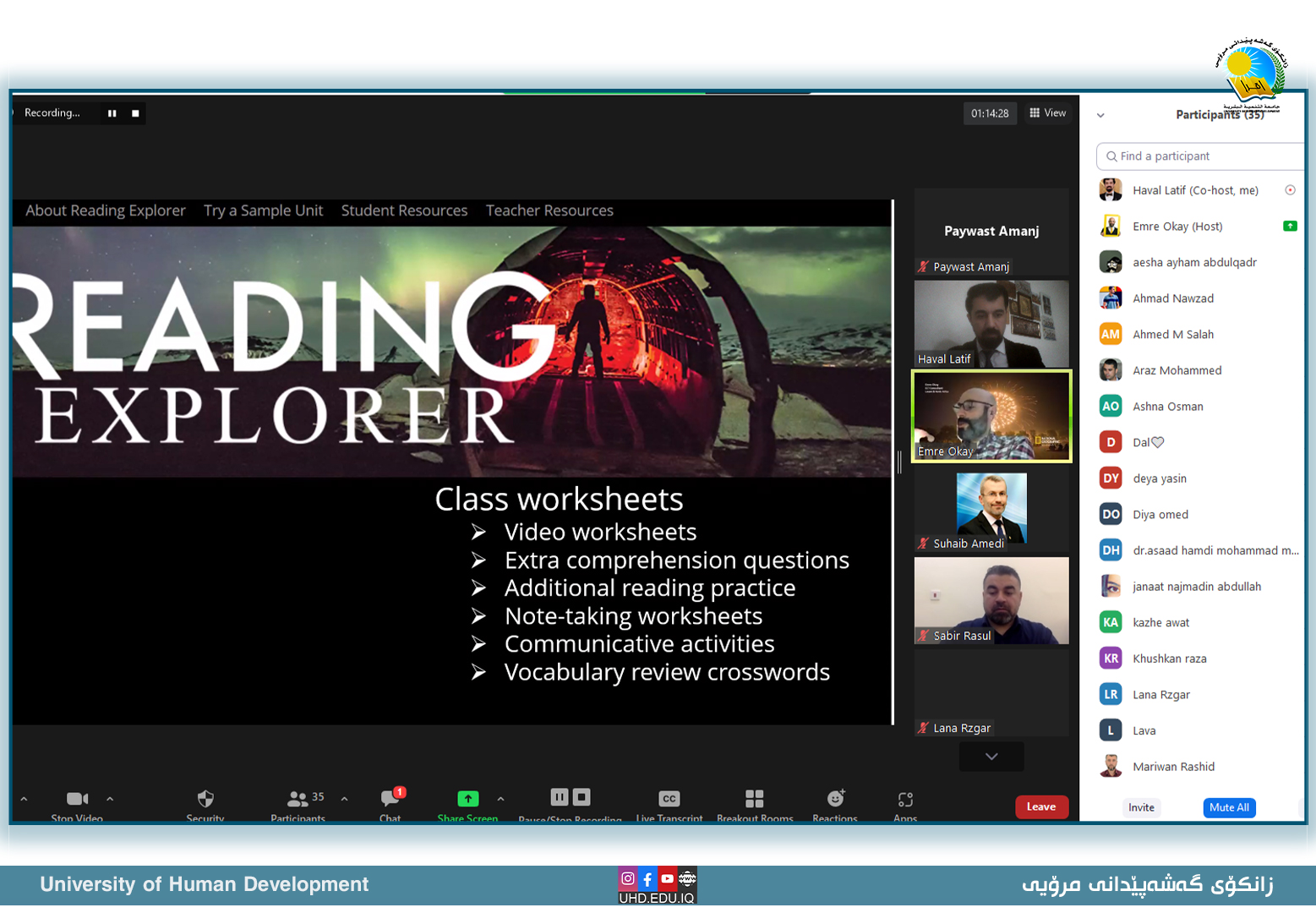The width and height of the screenshot is (1316, 913).
Task: Select Haval Latif video thumbnail
Action: click(x=991, y=324)
